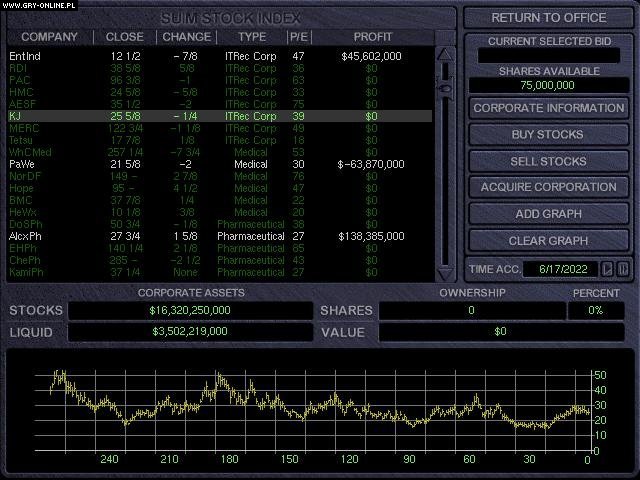This screenshot has width=640, height=480.
Task: Click the pause time icon
Action: click(623, 268)
